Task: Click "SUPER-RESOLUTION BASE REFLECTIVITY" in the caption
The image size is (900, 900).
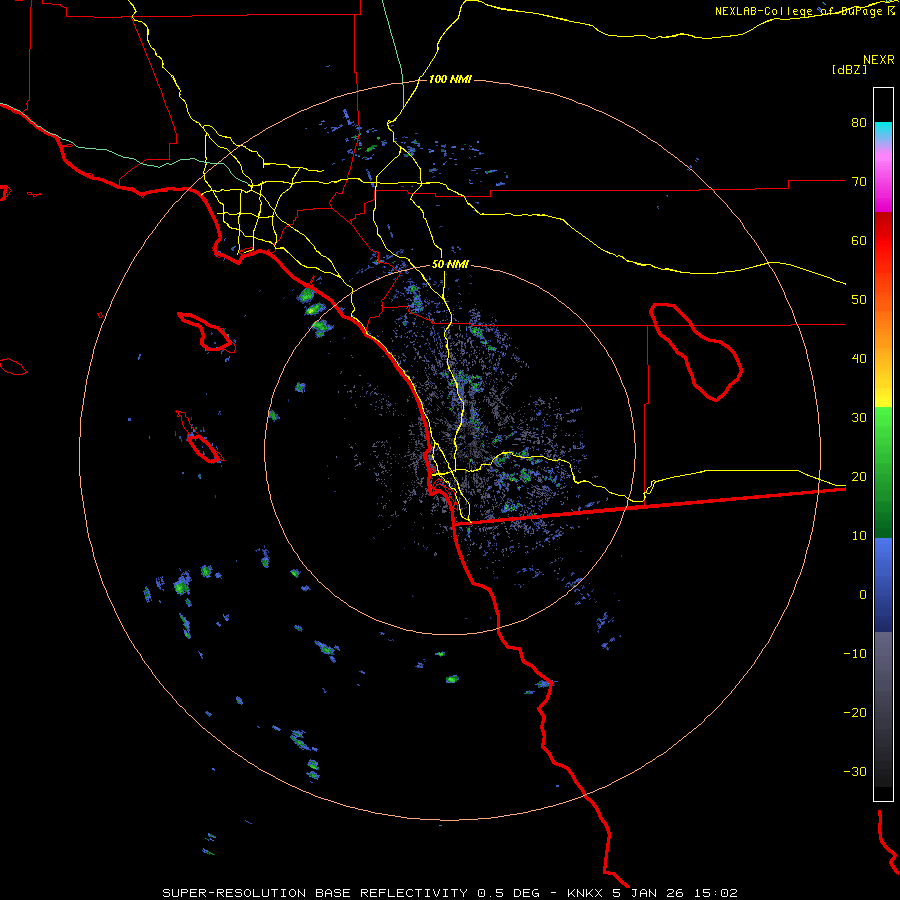Action: 315,893
